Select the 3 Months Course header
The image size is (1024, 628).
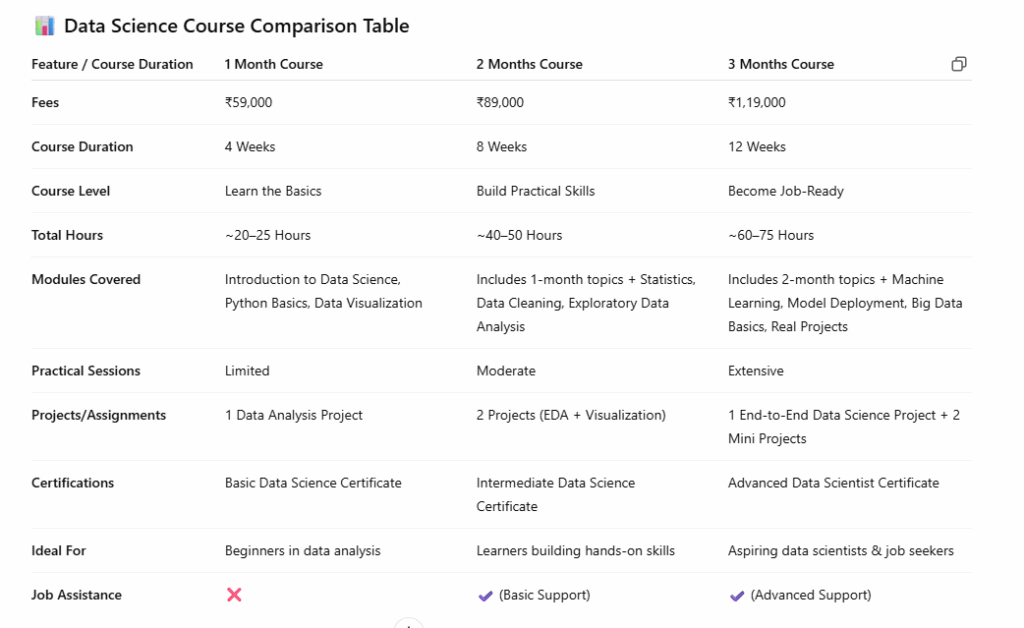(781, 64)
